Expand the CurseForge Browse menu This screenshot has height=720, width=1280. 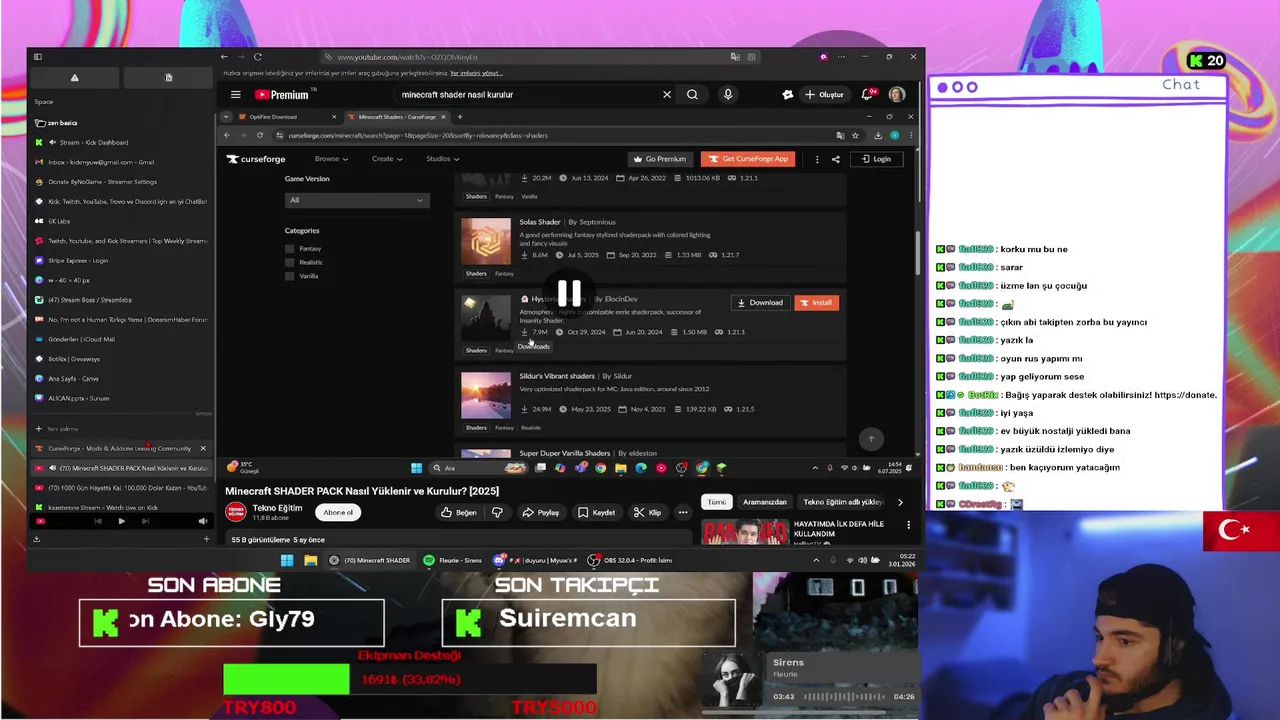click(x=331, y=159)
